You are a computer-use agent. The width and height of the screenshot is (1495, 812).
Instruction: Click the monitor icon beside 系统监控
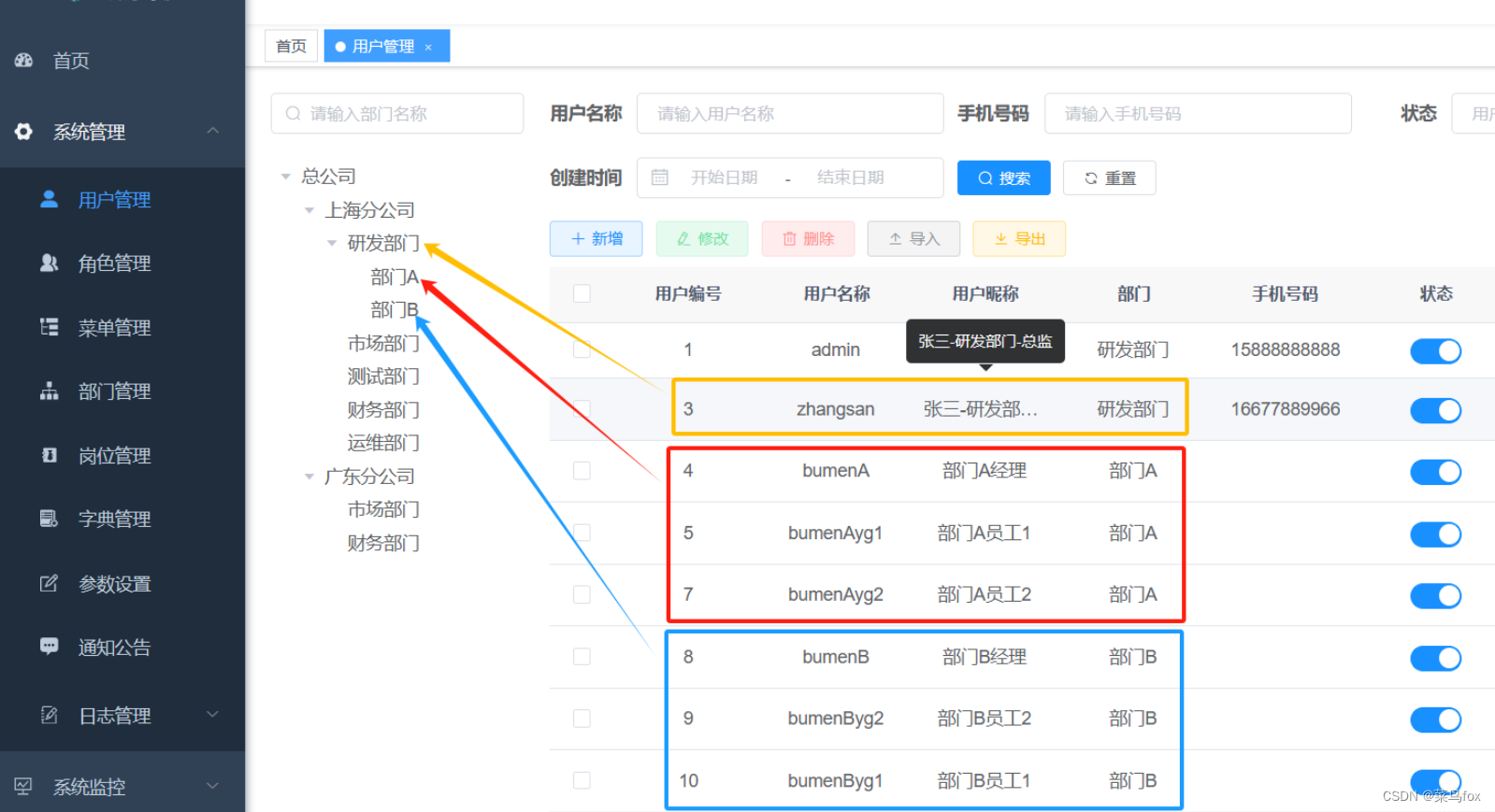[x=23, y=786]
